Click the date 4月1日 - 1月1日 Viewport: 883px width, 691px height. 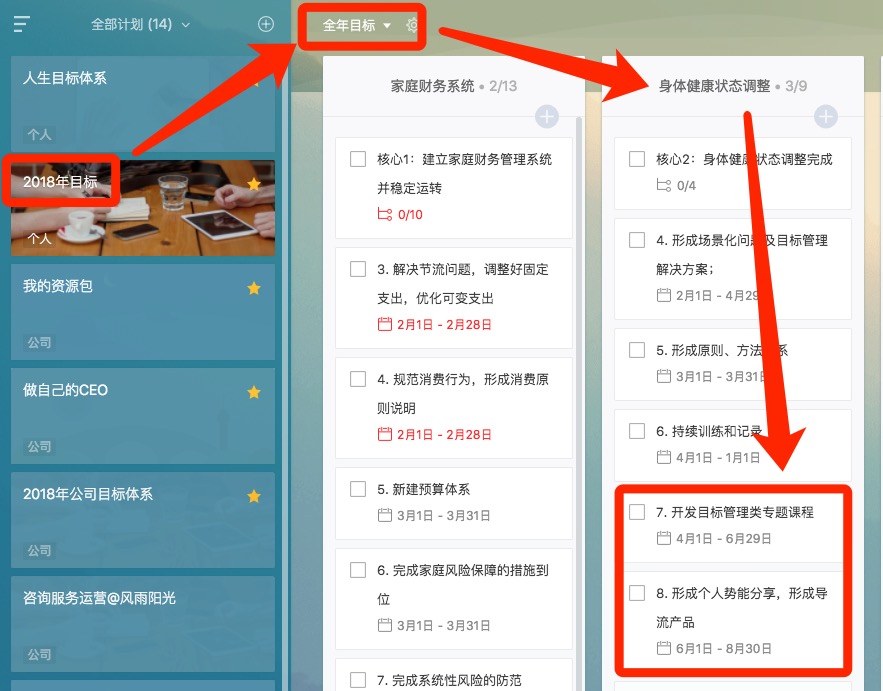pyautogui.click(x=717, y=457)
